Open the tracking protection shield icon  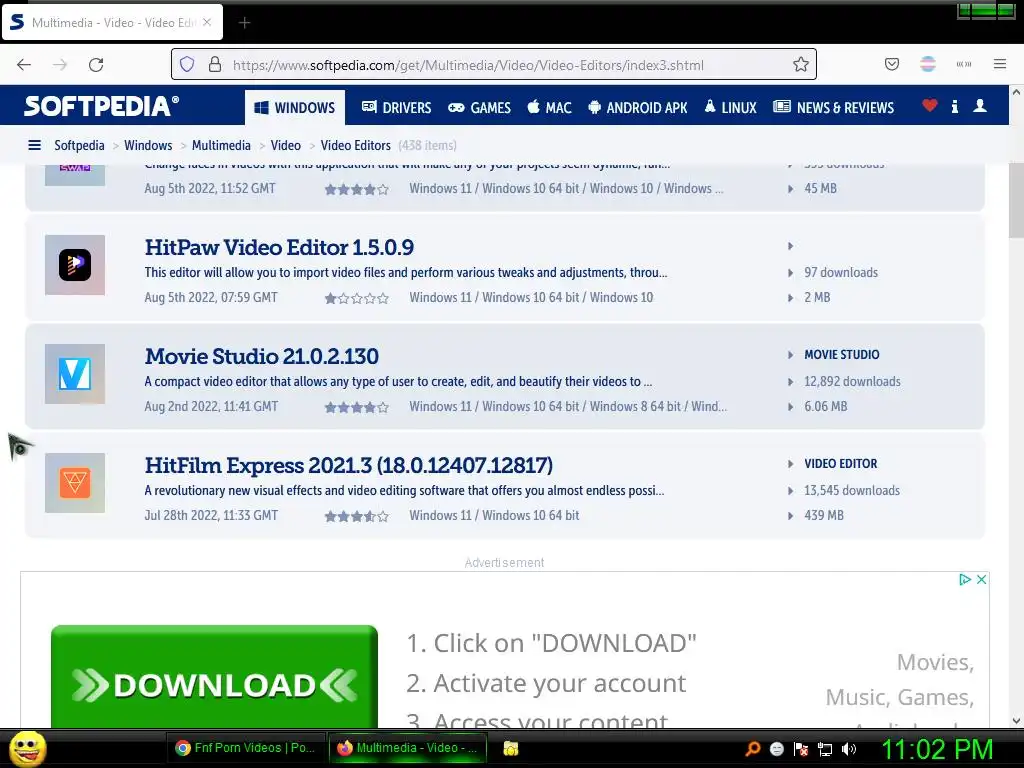(187, 64)
